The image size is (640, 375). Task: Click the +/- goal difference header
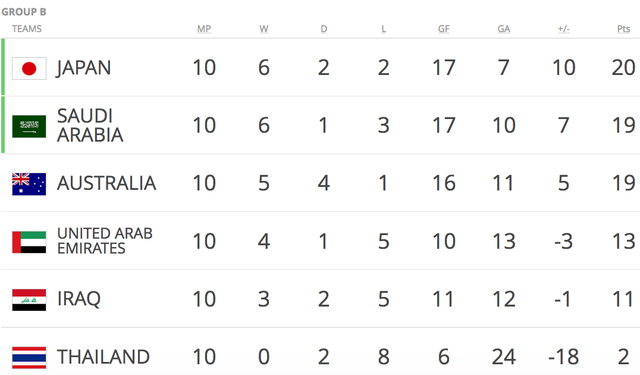[564, 29]
